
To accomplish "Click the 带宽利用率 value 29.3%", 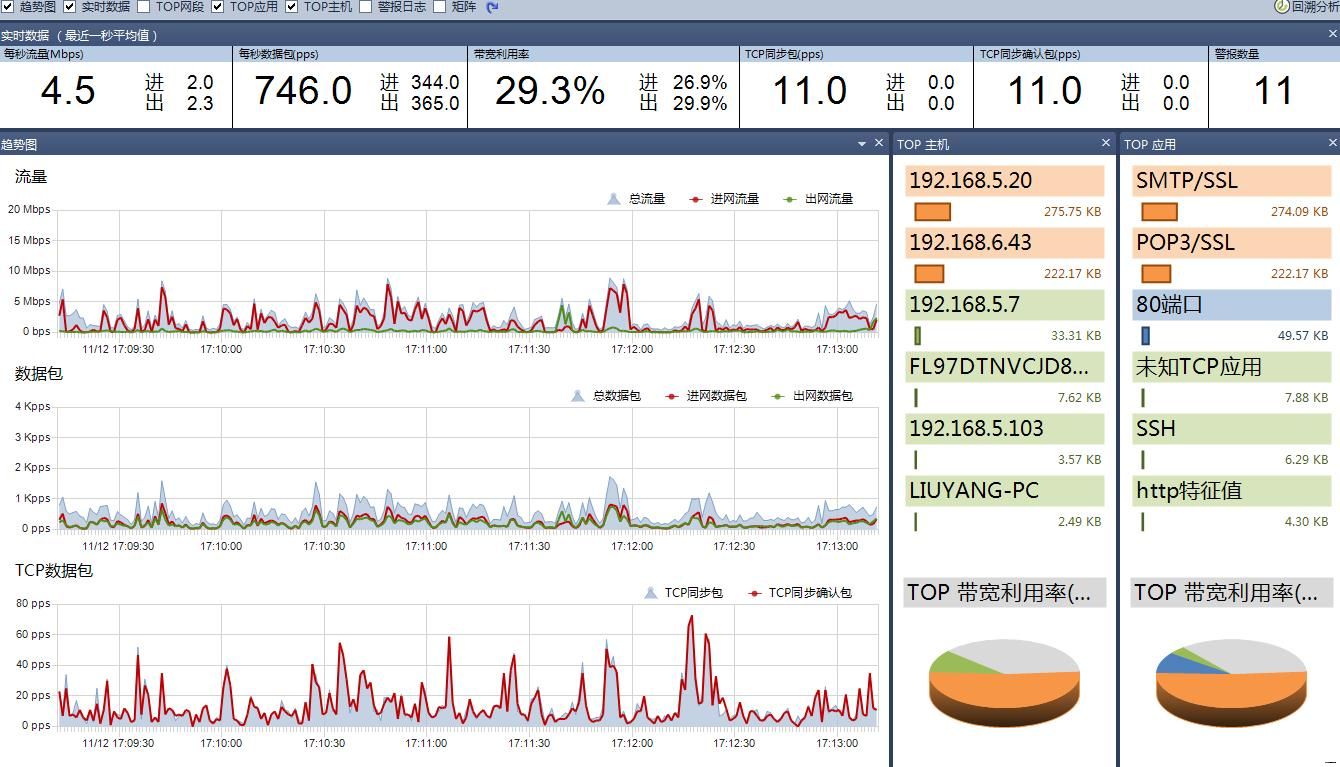I will pyautogui.click(x=550, y=91).
